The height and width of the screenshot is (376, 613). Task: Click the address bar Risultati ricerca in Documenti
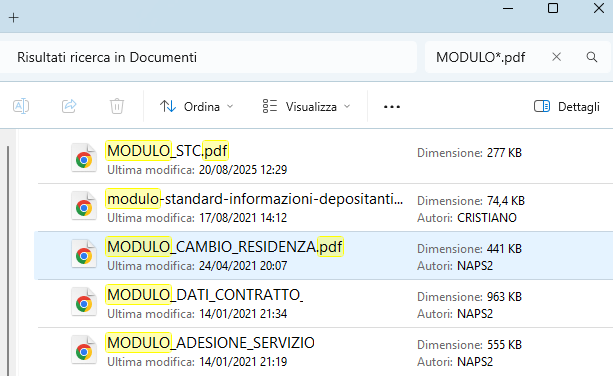tap(207, 57)
